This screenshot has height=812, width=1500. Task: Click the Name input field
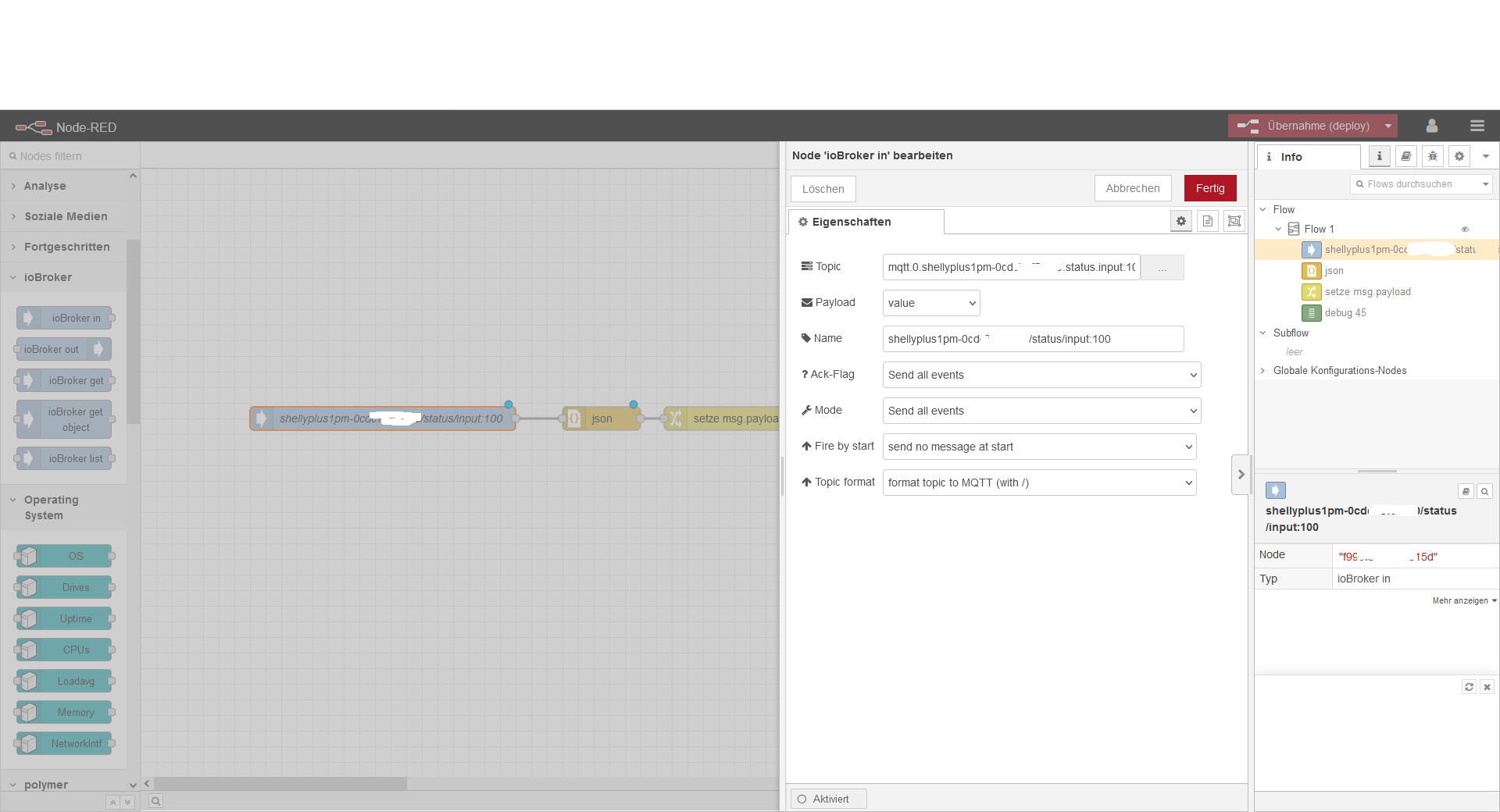pyautogui.click(x=1033, y=339)
